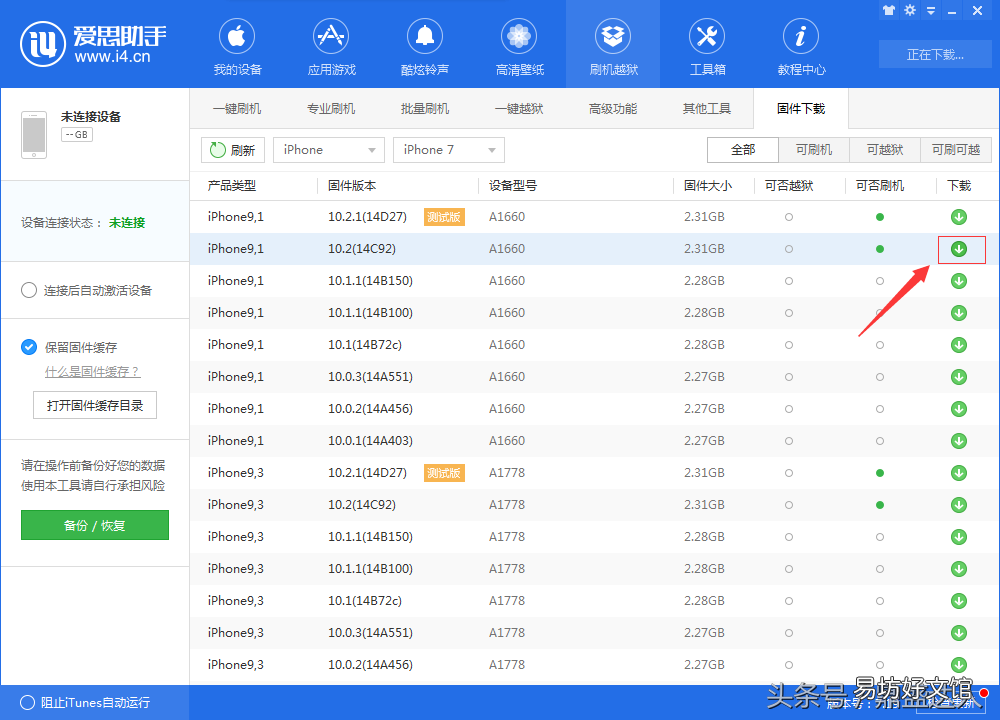This screenshot has height=720, width=1000.
Task: Download firmware 10.1.1(14B100) for iPhone9,3
Action: [x=959, y=569]
